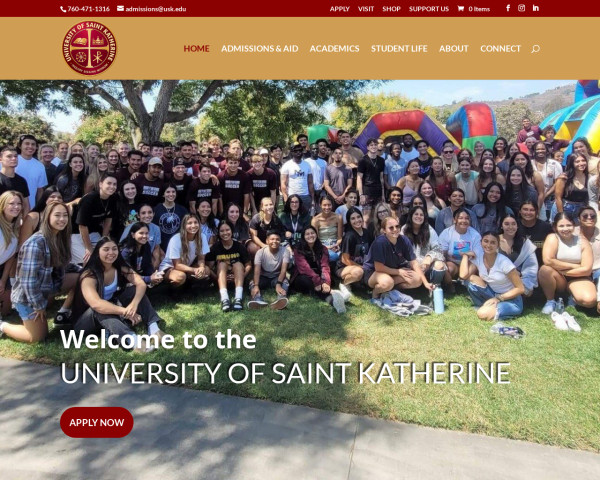
Task: Open the search magnifier icon
Action: (536, 49)
